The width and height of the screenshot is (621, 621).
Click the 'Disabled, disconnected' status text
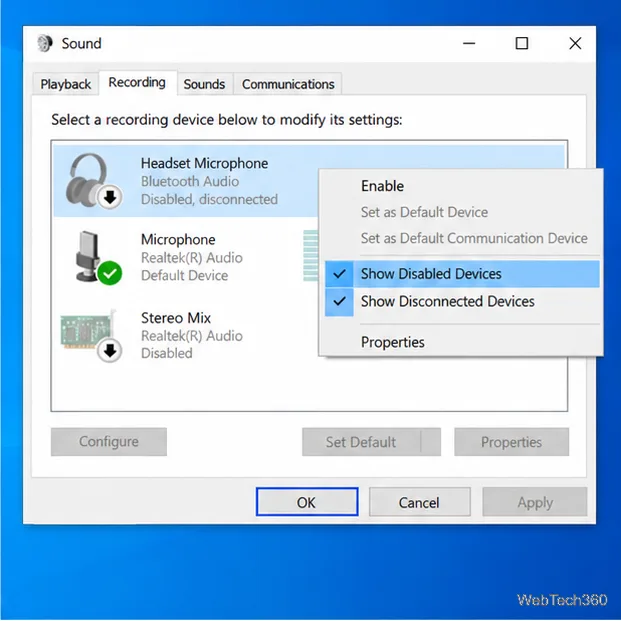pyautogui.click(x=209, y=199)
